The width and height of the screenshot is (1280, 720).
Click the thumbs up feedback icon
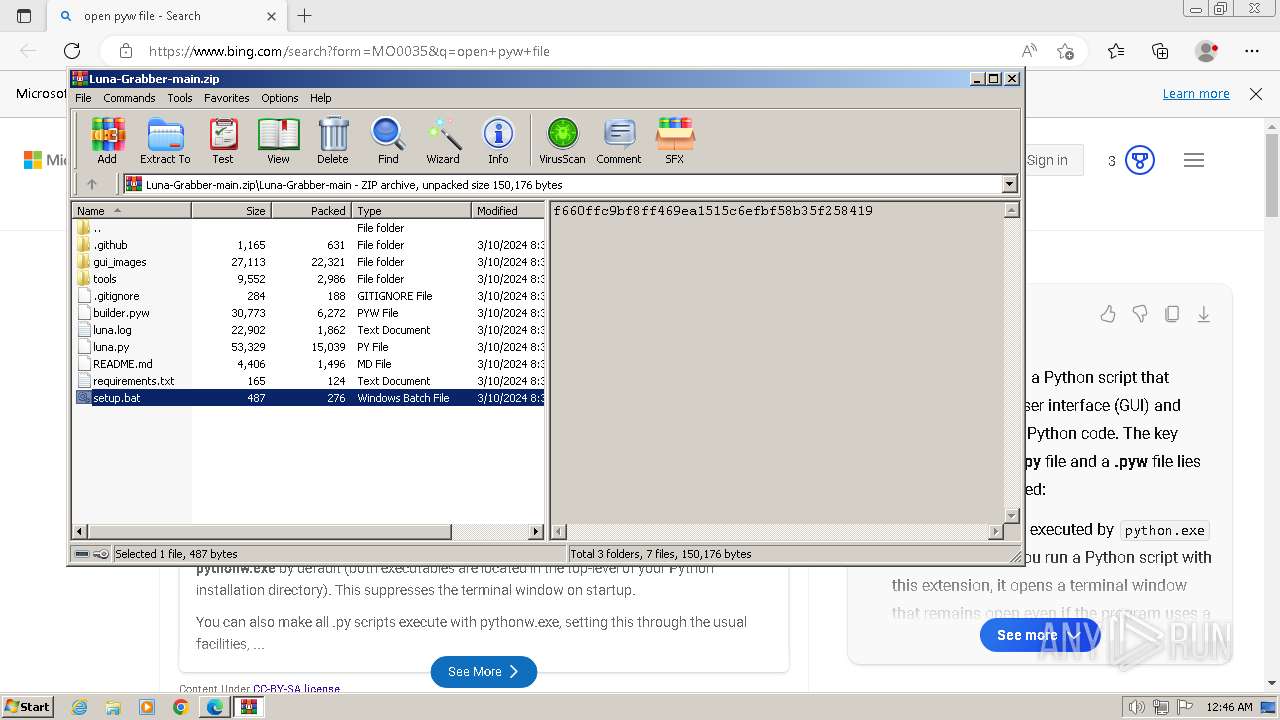pyautogui.click(x=1108, y=314)
